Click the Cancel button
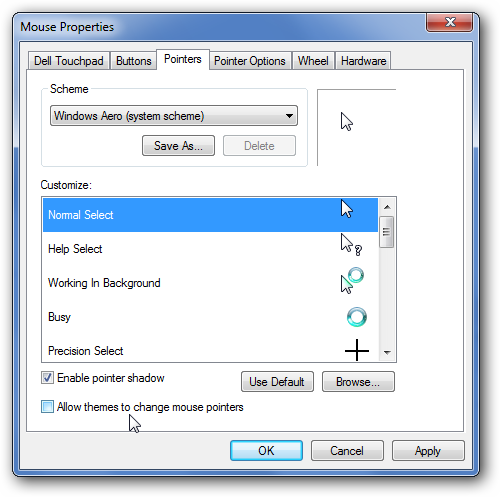500x497 pixels. (x=347, y=451)
